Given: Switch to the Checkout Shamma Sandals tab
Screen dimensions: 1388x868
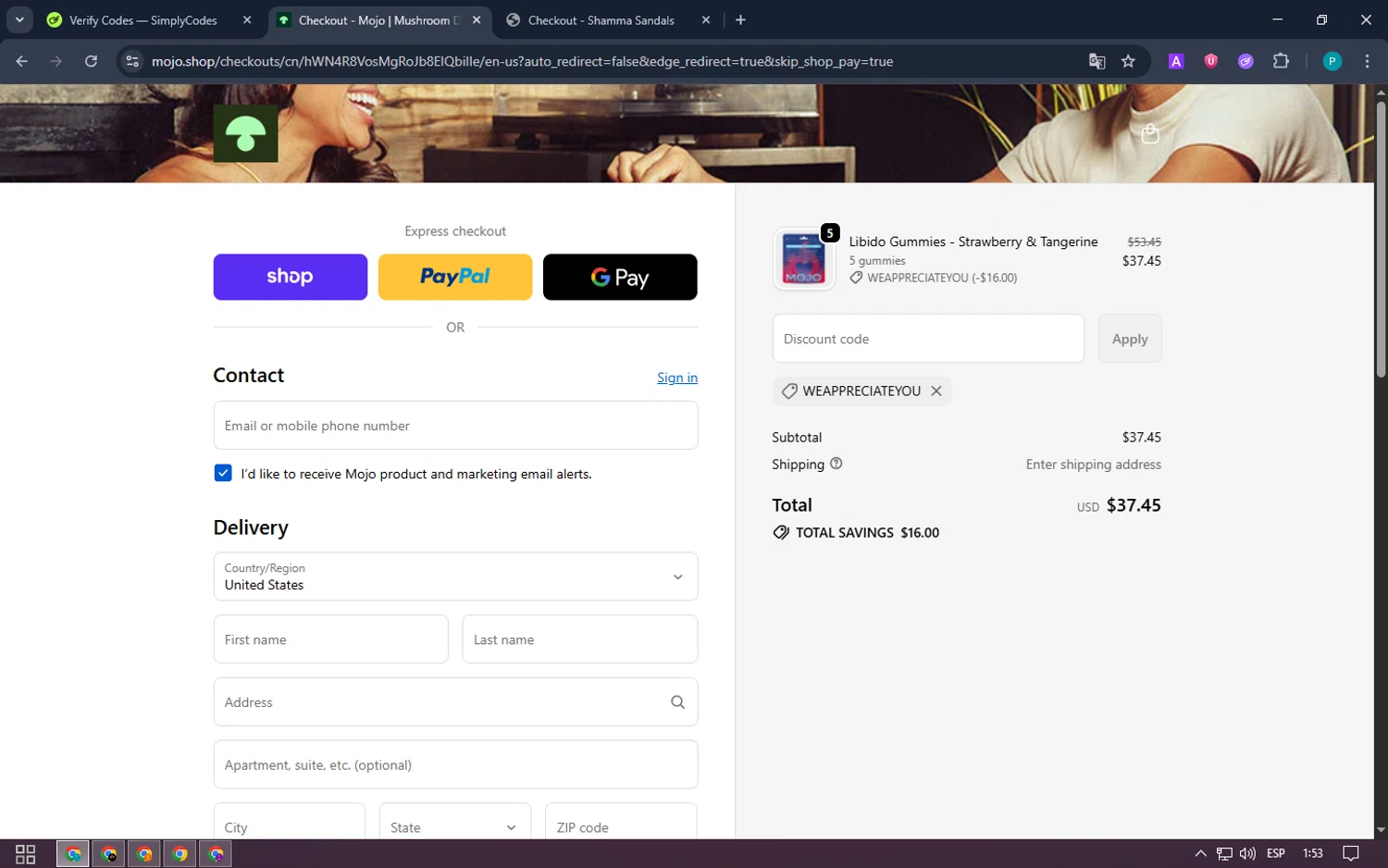Looking at the screenshot, I should click(601, 20).
